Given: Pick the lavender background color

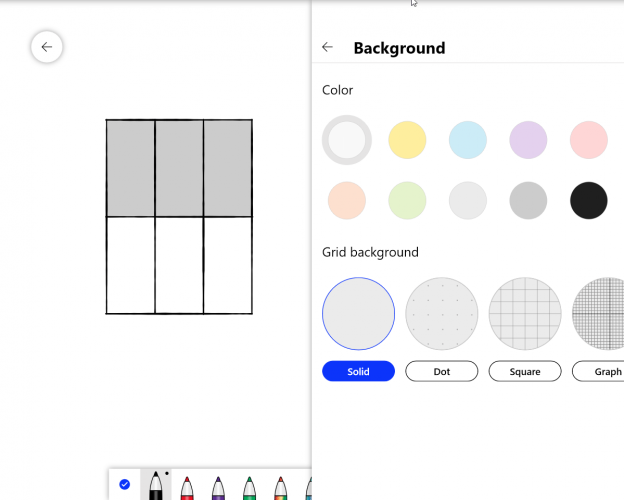Looking at the screenshot, I should click(528, 140).
